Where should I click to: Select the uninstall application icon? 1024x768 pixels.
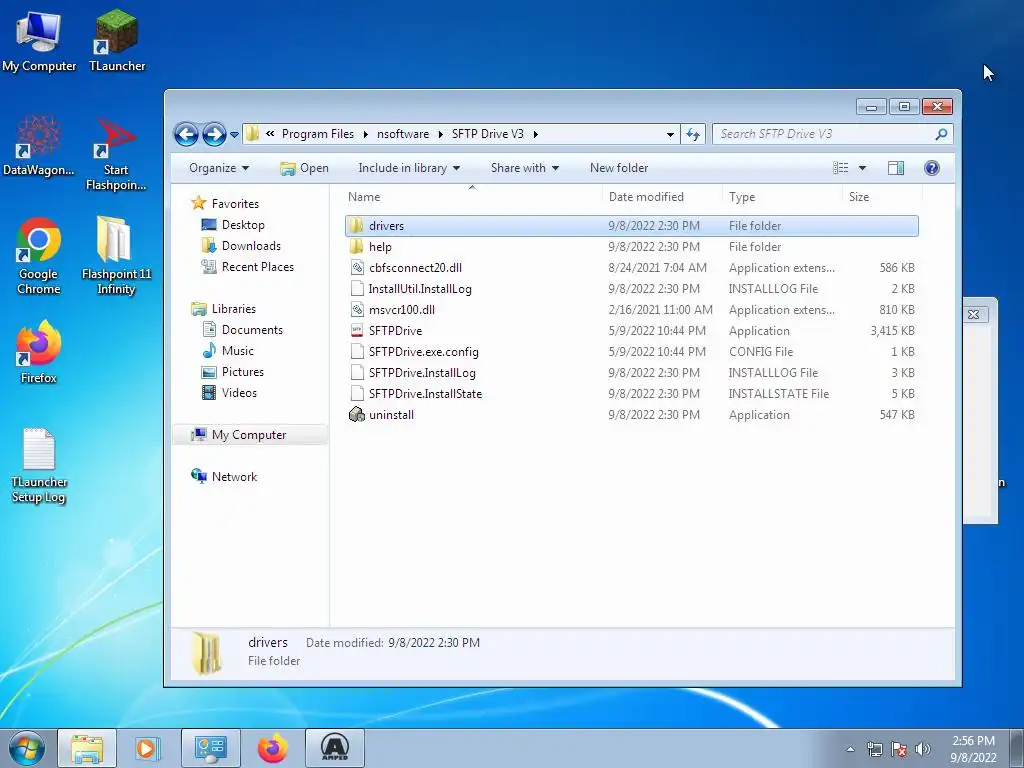[357, 415]
